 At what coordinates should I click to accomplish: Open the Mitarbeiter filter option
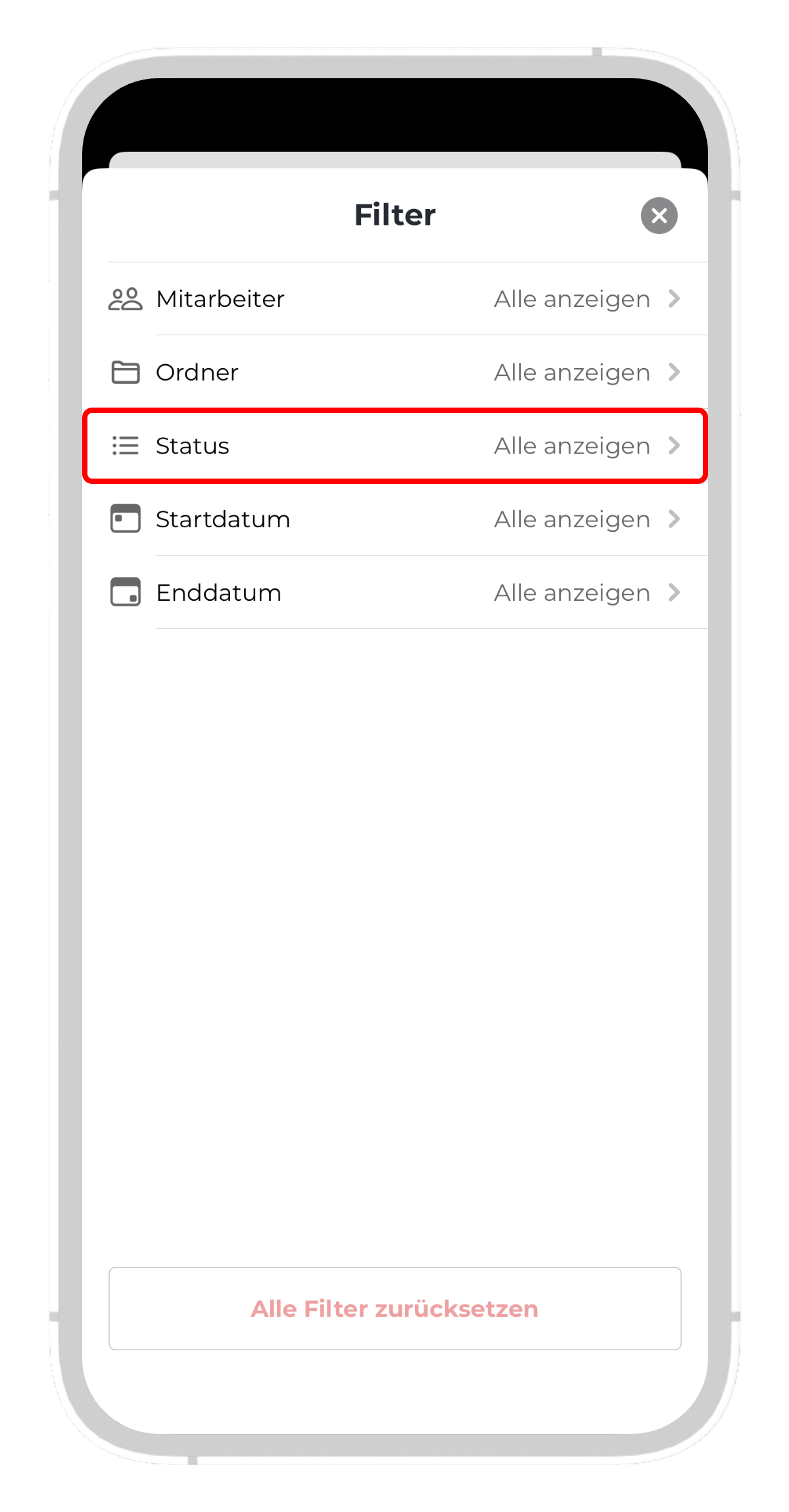pos(394,299)
